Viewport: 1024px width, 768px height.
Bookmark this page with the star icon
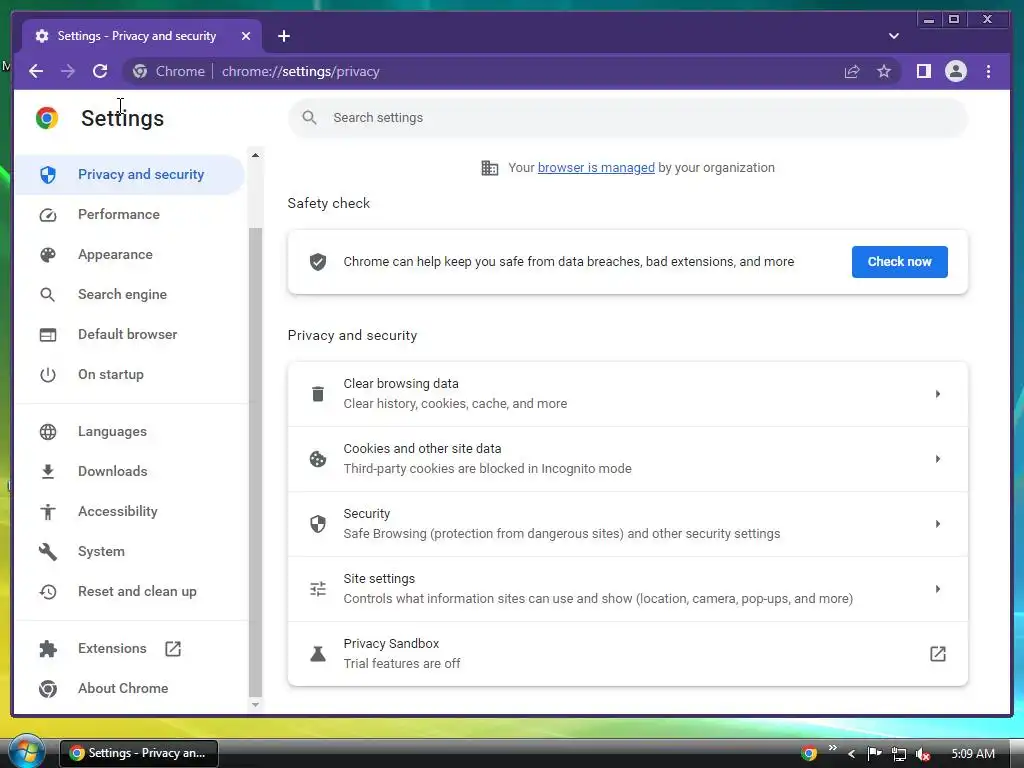884,71
